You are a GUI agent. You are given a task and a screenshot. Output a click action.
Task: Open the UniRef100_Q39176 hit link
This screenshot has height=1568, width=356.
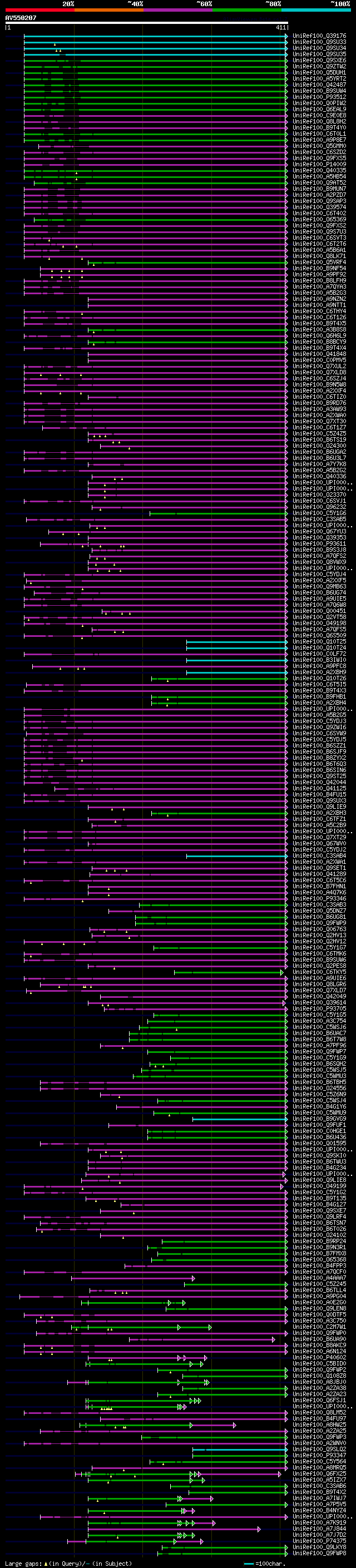(x=319, y=36)
